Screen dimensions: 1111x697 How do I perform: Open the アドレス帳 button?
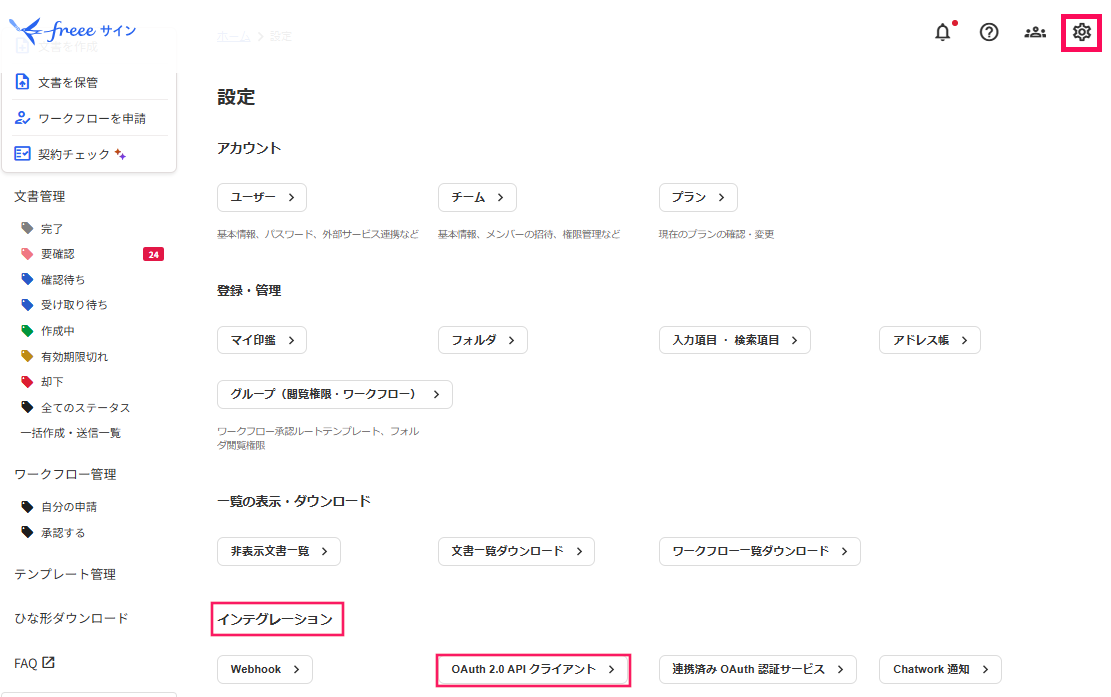pos(930,340)
